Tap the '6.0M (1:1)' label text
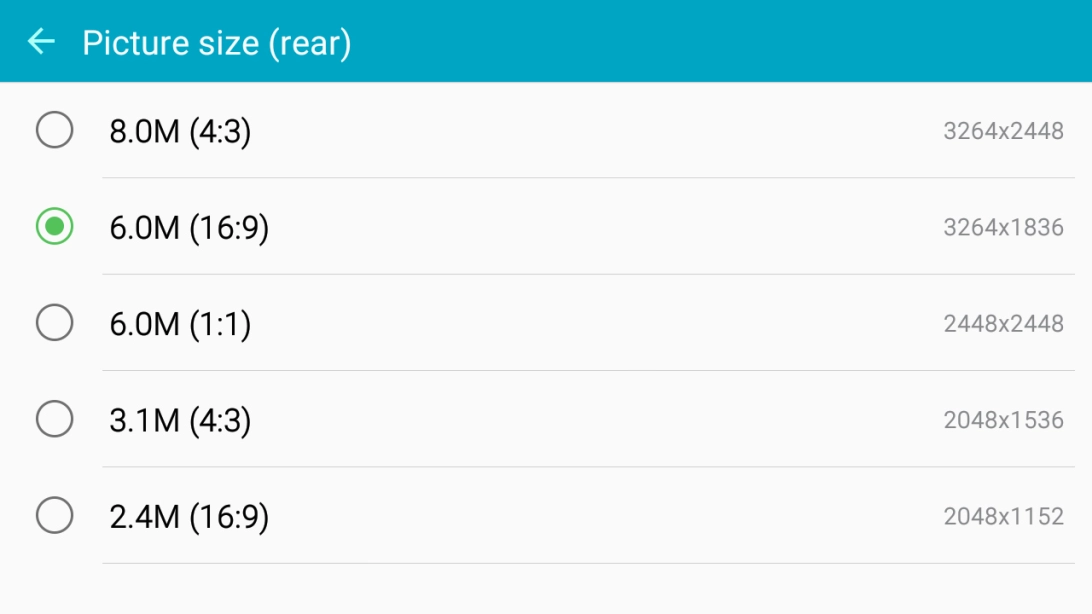The height and width of the screenshot is (614, 1092). 180,324
